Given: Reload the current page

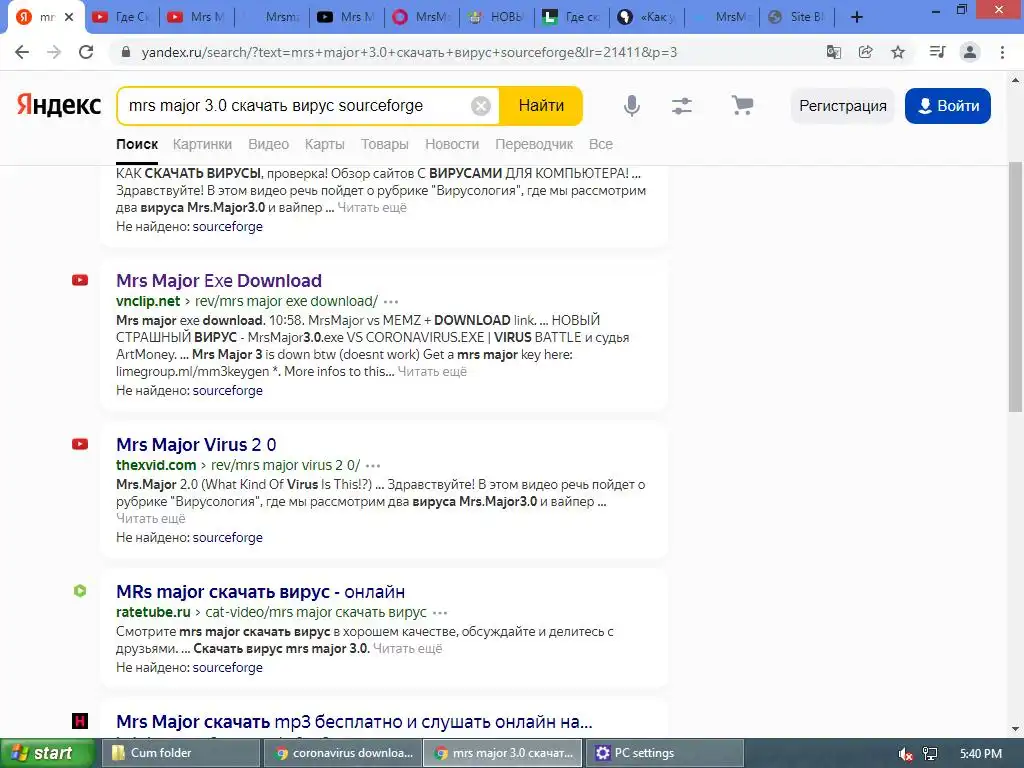Looking at the screenshot, I should coord(86,52).
